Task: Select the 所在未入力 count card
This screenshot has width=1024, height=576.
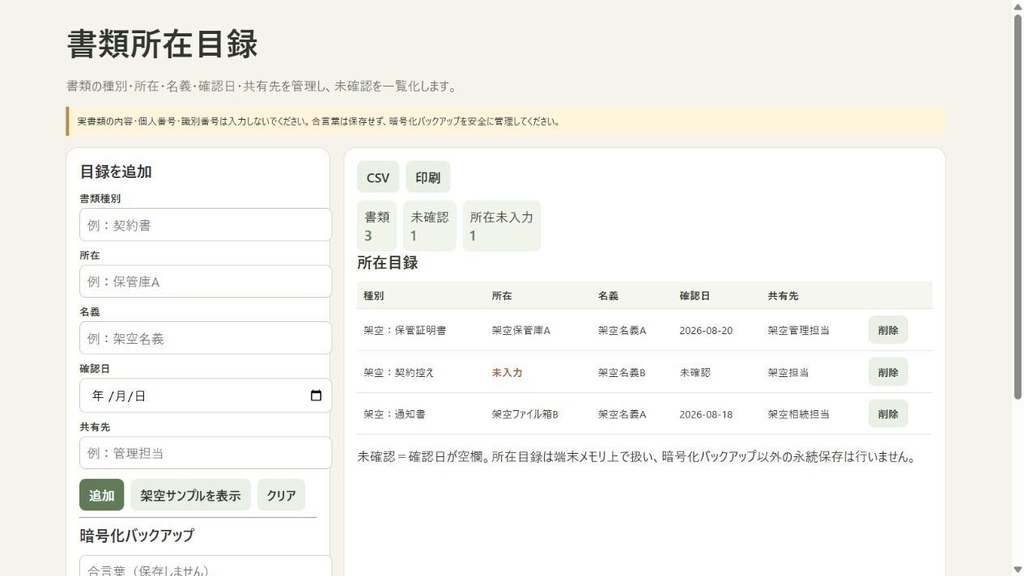Action: (x=502, y=226)
